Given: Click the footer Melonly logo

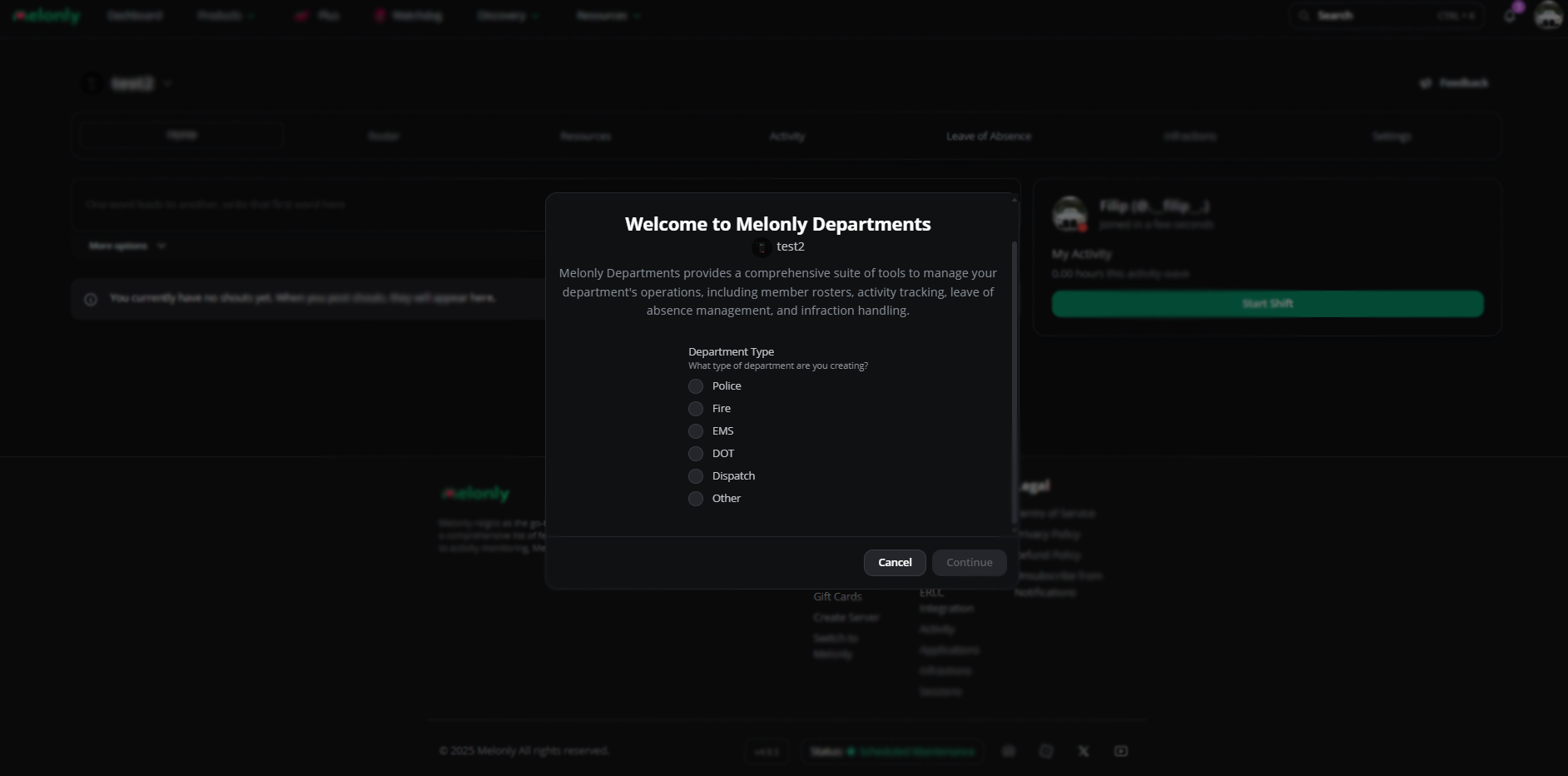Looking at the screenshot, I should coord(475,495).
